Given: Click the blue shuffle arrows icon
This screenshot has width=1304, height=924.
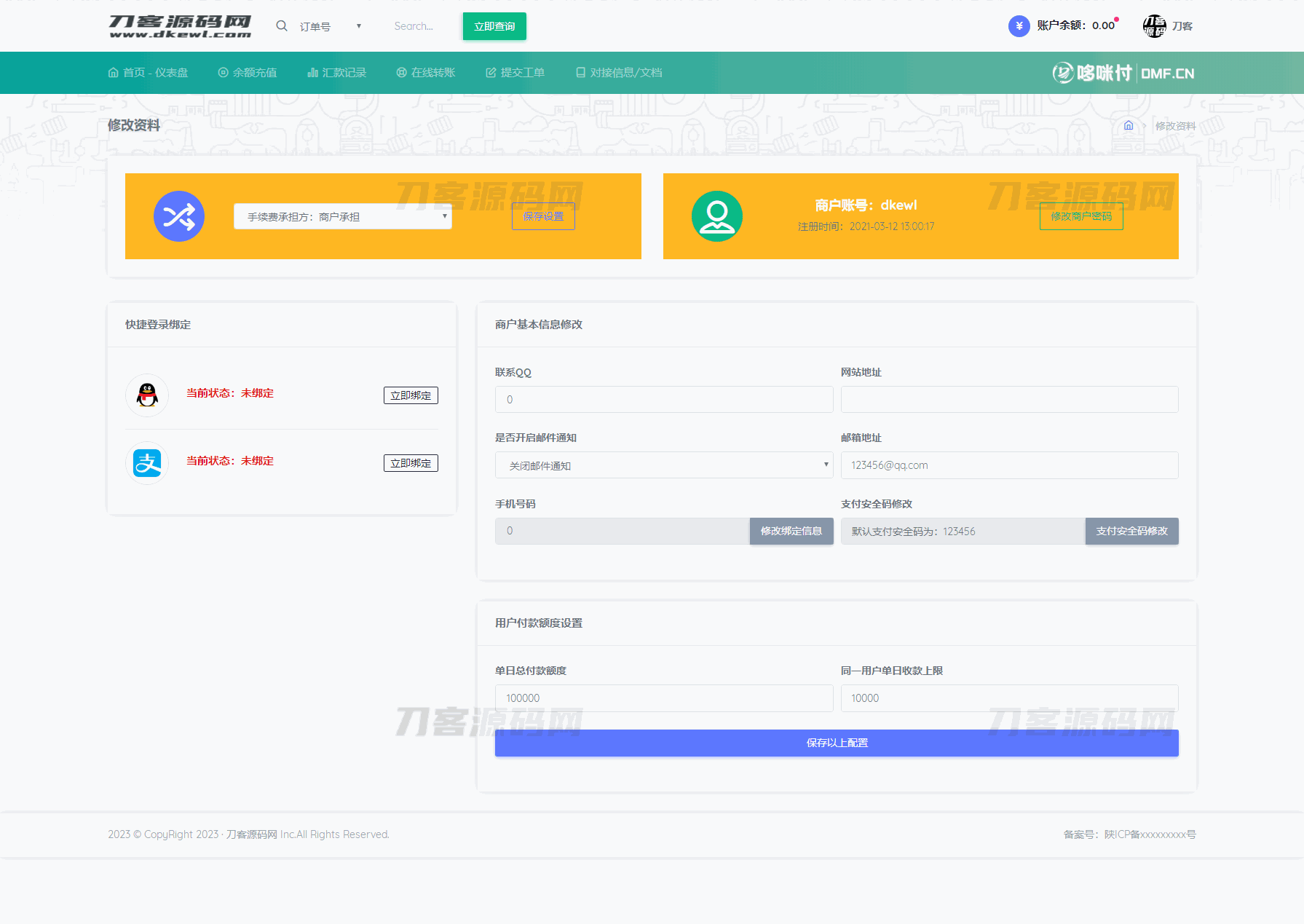Looking at the screenshot, I should click(179, 216).
